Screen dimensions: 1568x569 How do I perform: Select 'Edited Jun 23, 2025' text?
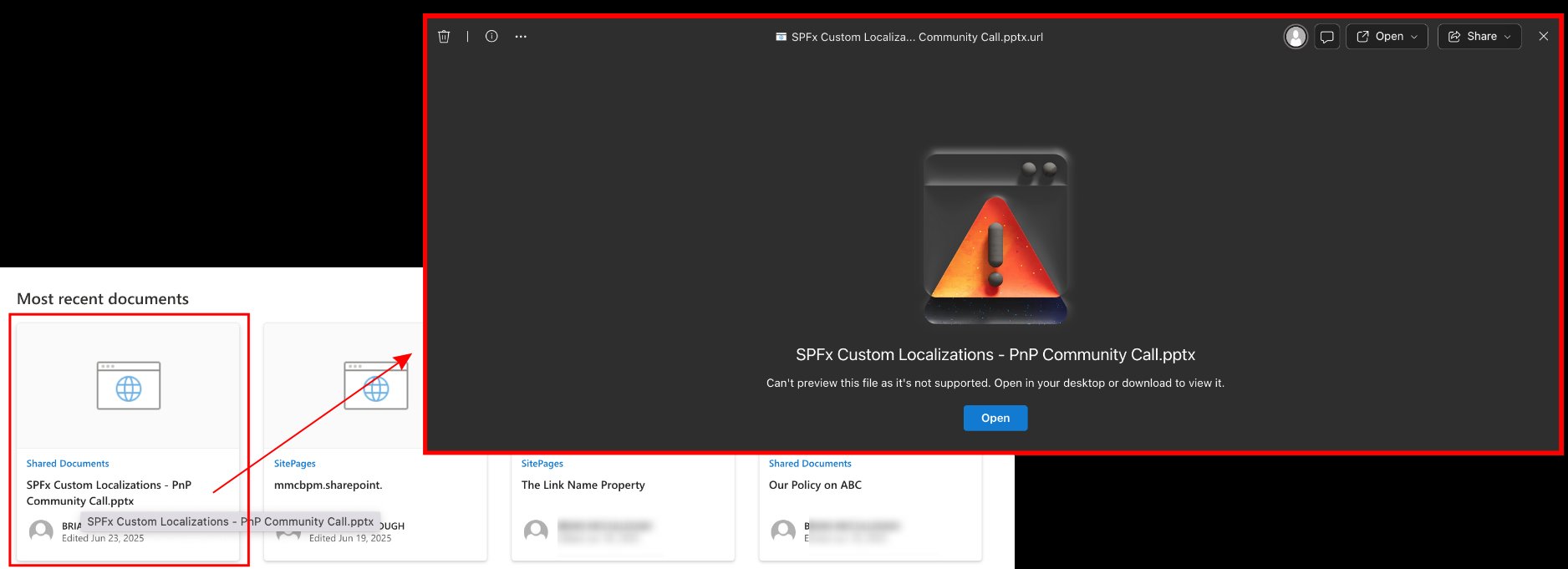pyautogui.click(x=103, y=538)
